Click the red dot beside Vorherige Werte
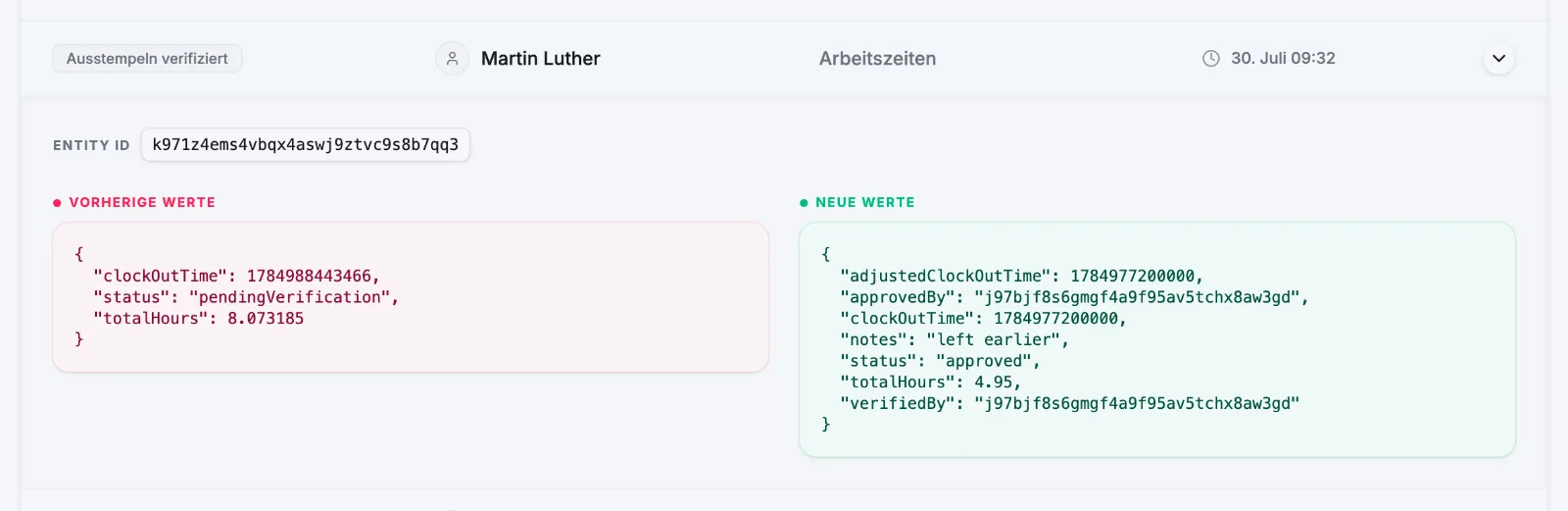The width and height of the screenshot is (1568, 511). click(57, 203)
